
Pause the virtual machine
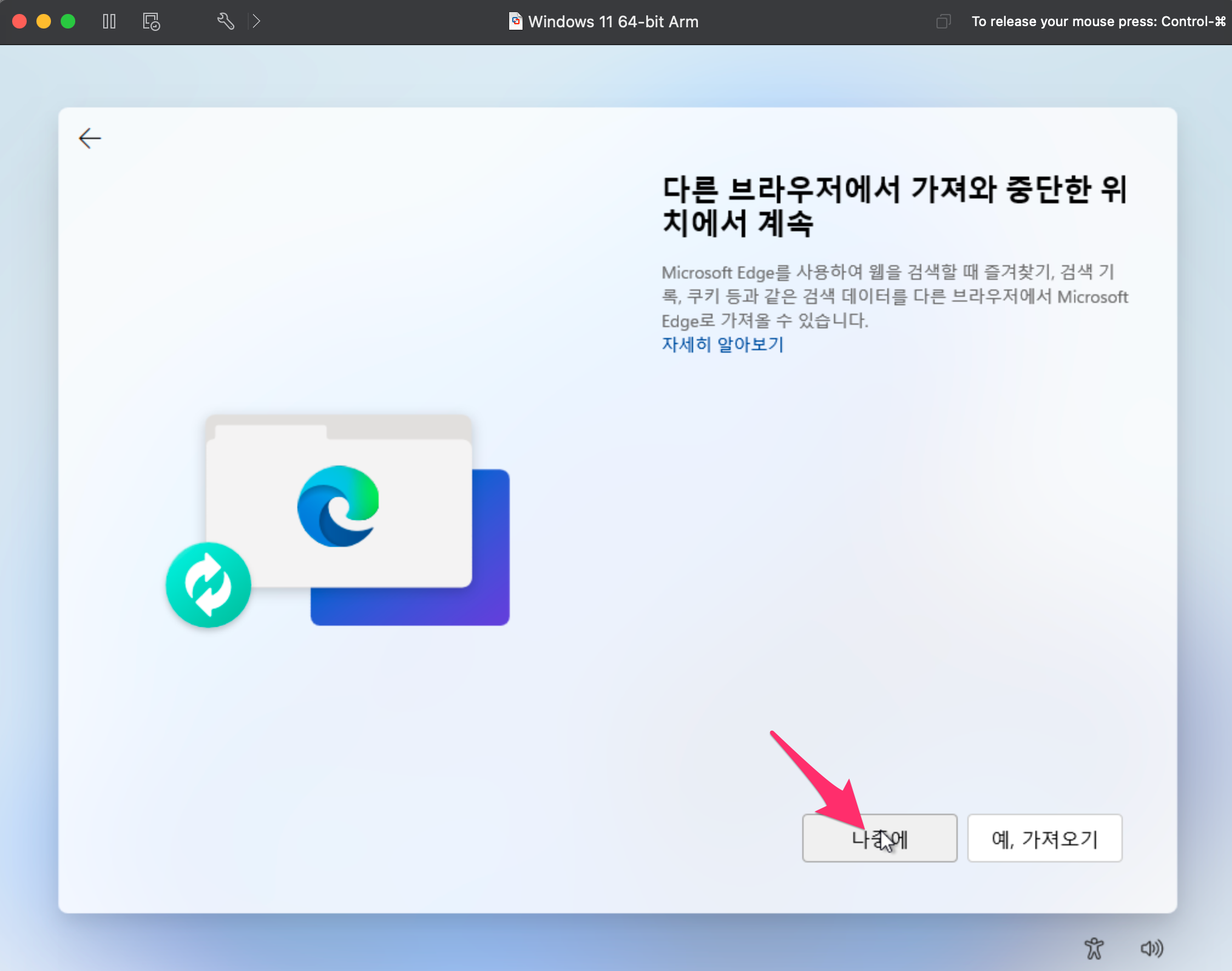pos(109,22)
